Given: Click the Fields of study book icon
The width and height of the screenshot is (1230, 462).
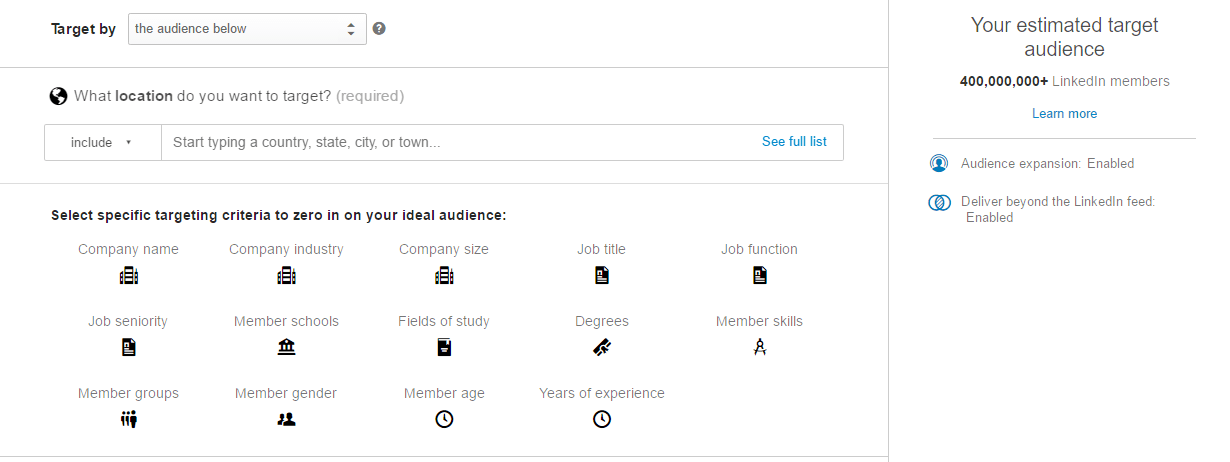Looking at the screenshot, I should point(444,348).
